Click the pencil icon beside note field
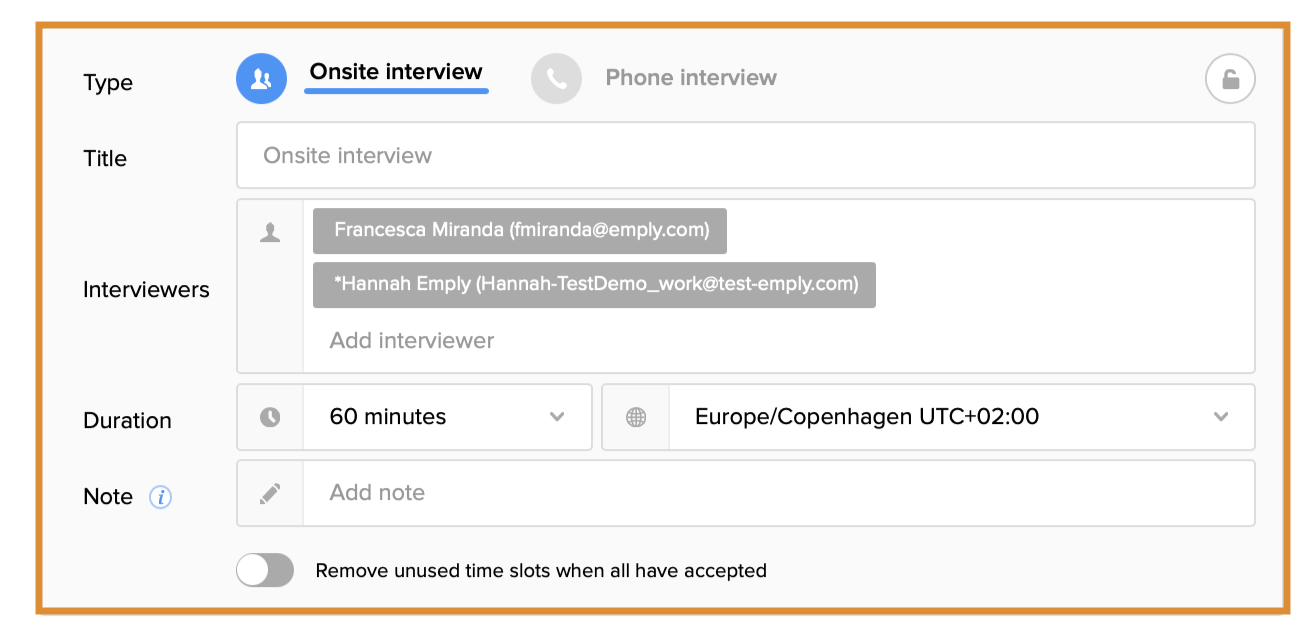 click(x=270, y=493)
